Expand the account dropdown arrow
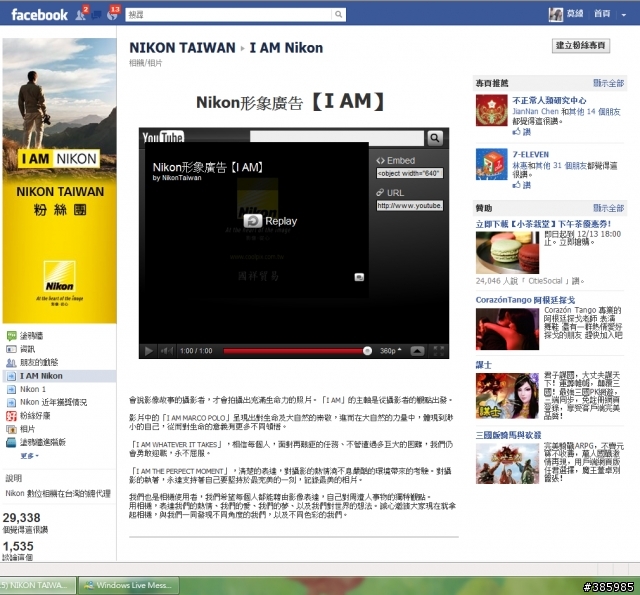The height and width of the screenshot is (595, 640). coord(623,15)
